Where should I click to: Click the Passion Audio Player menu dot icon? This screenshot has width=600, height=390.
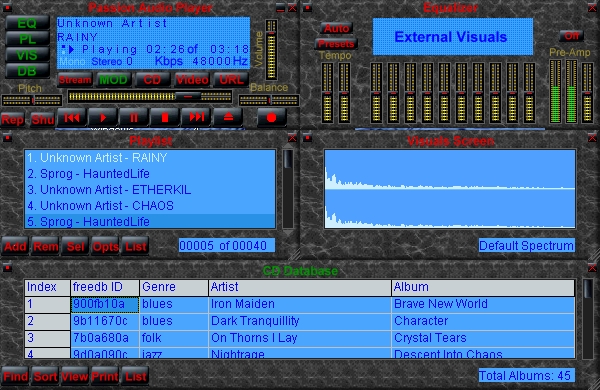(7, 7)
